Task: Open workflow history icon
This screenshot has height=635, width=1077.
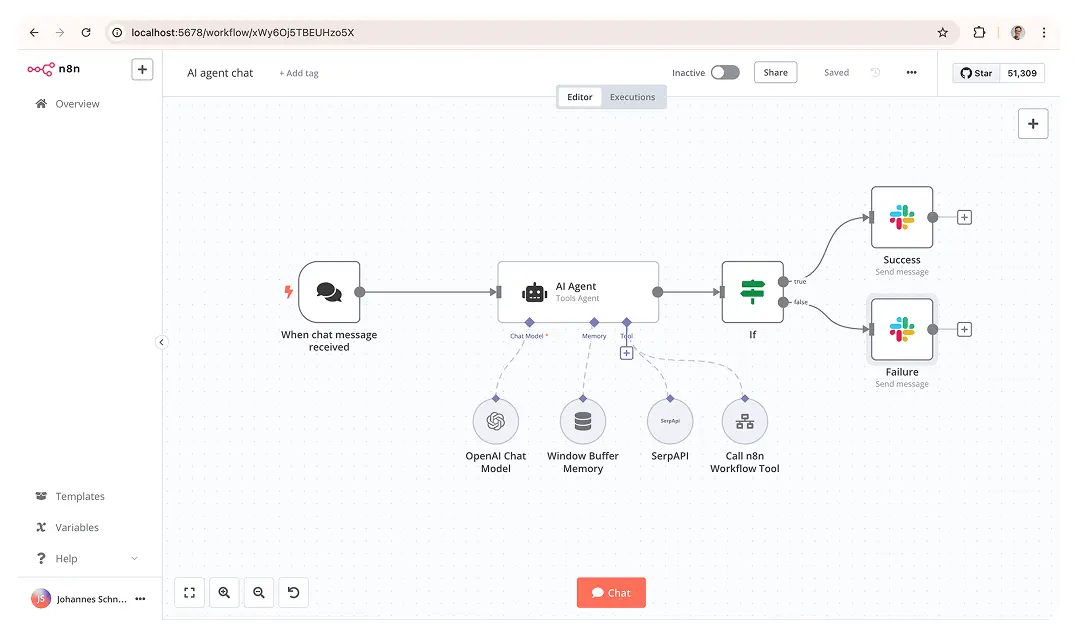Action: pos(875,72)
